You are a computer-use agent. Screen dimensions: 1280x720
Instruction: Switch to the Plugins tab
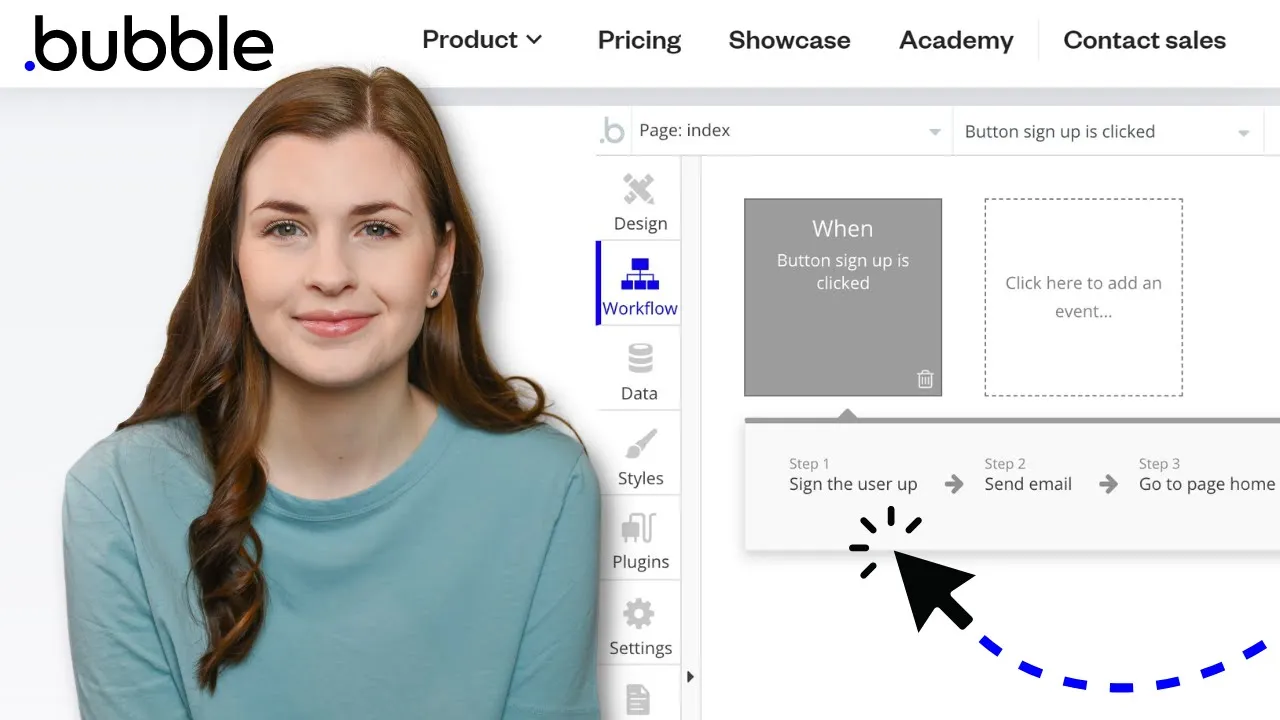(x=640, y=540)
